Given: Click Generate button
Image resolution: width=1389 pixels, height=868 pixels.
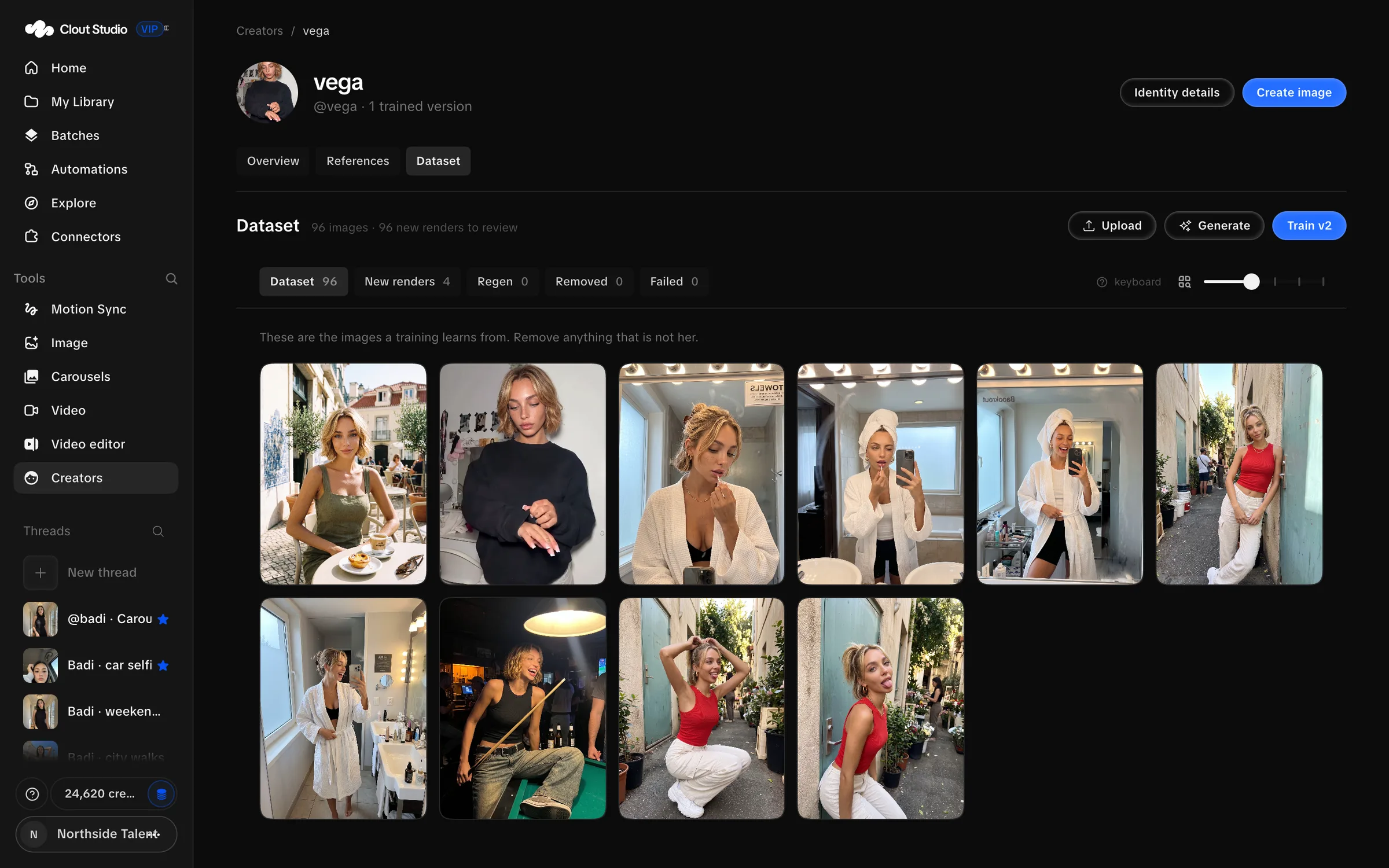Looking at the screenshot, I should (1214, 226).
